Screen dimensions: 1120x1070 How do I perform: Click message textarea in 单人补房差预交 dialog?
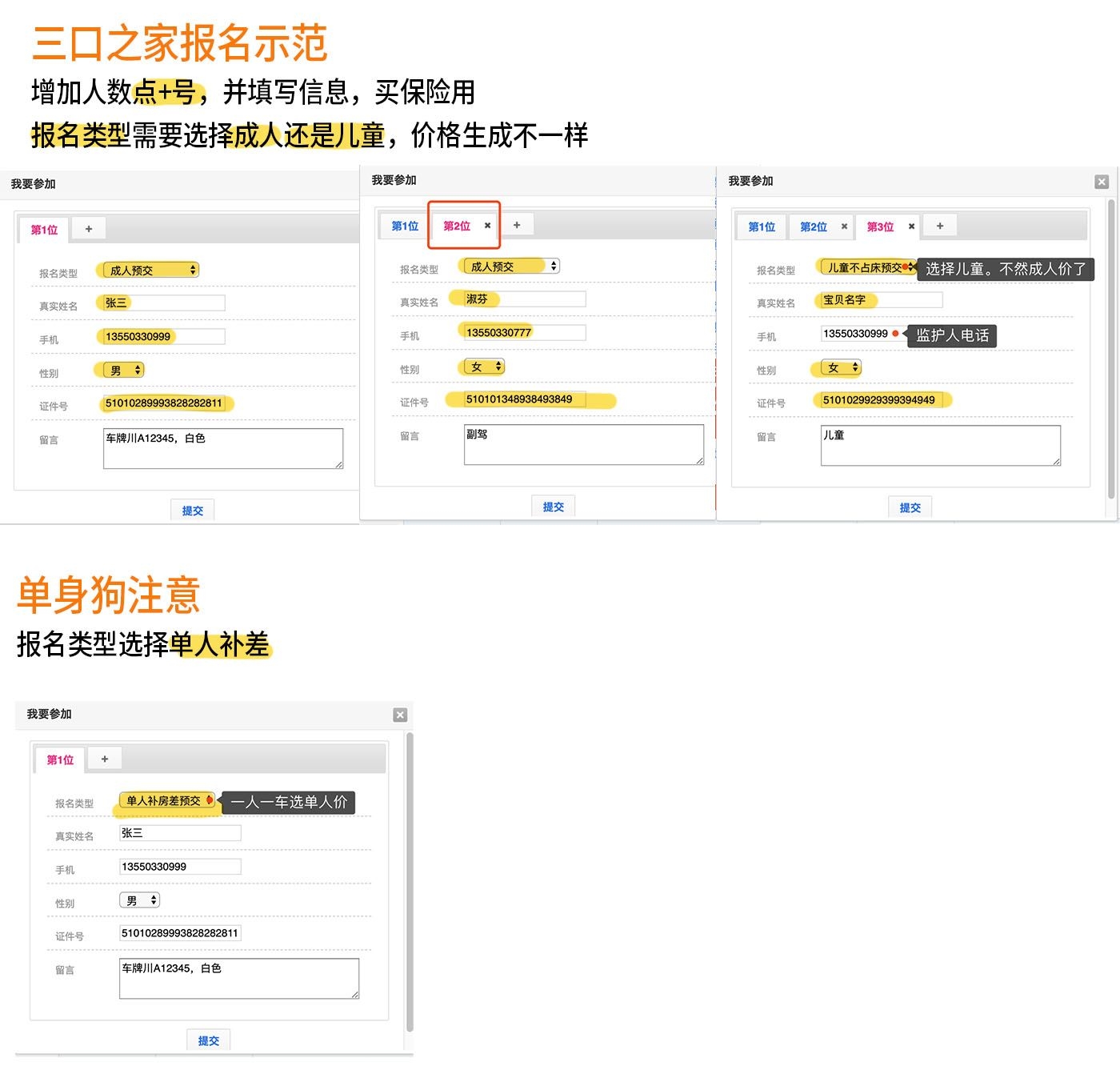[x=239, y=978]
